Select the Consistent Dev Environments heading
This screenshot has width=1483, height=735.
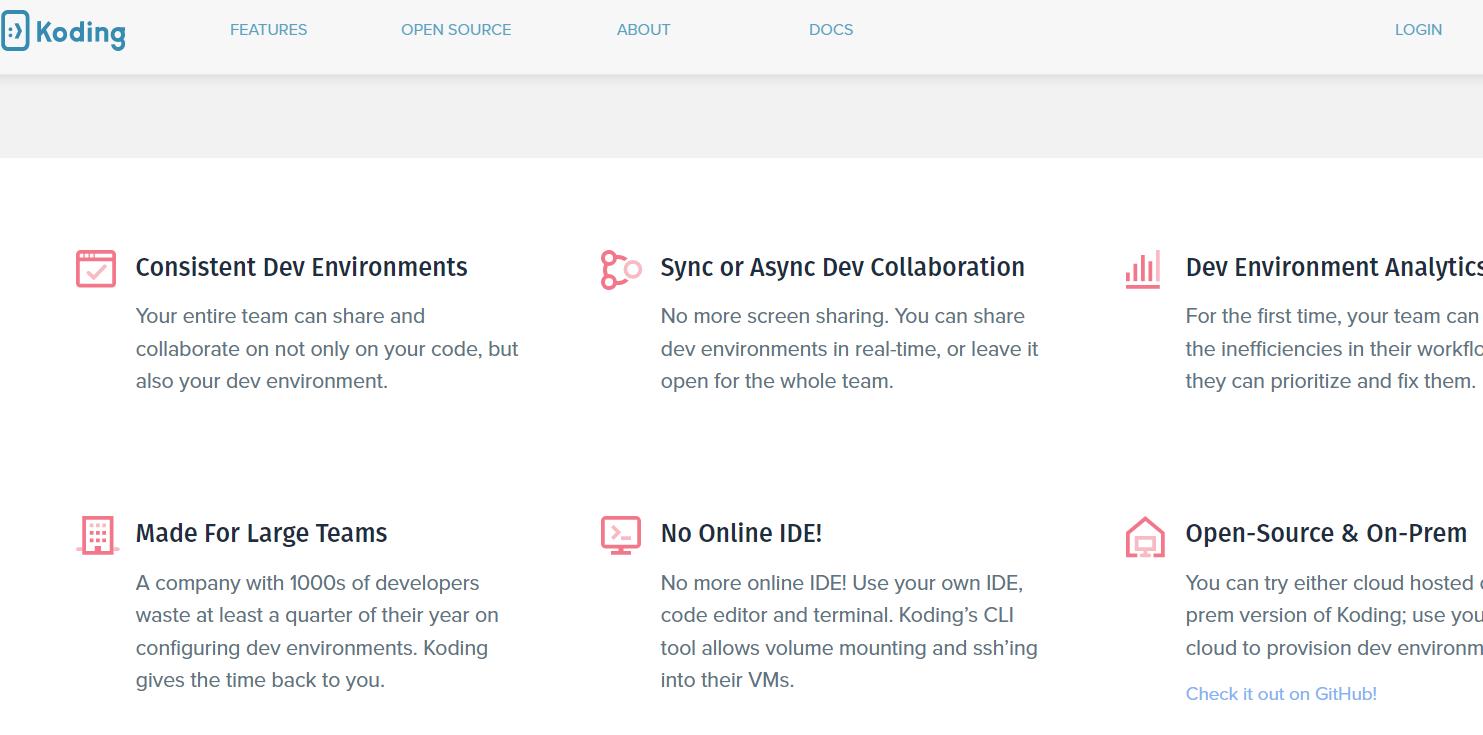click(302, 267)
